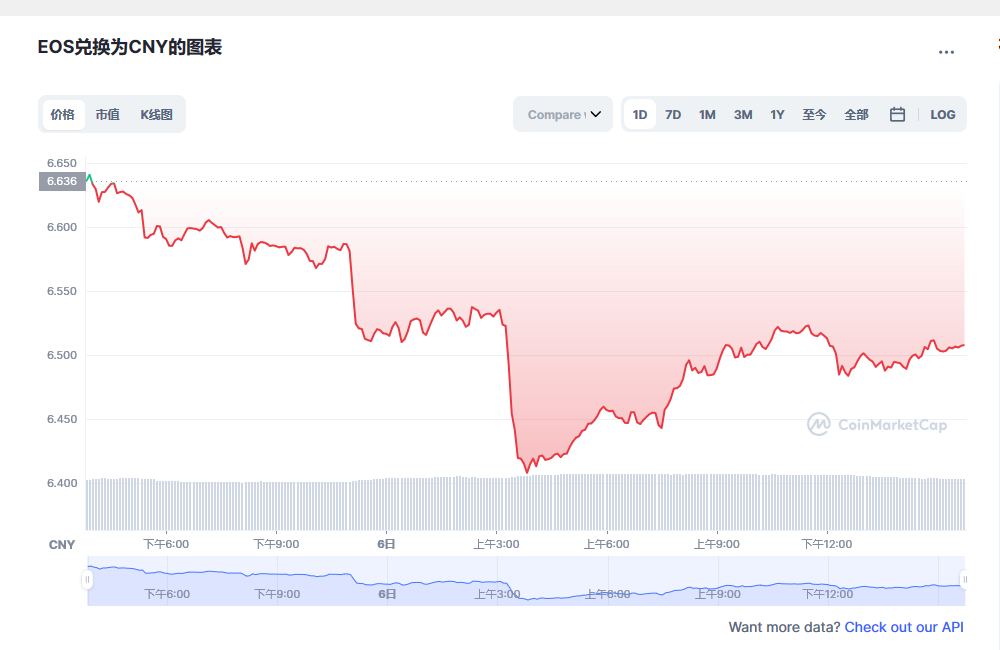Switch to the K线图 candlestick tab

point(156,115)
